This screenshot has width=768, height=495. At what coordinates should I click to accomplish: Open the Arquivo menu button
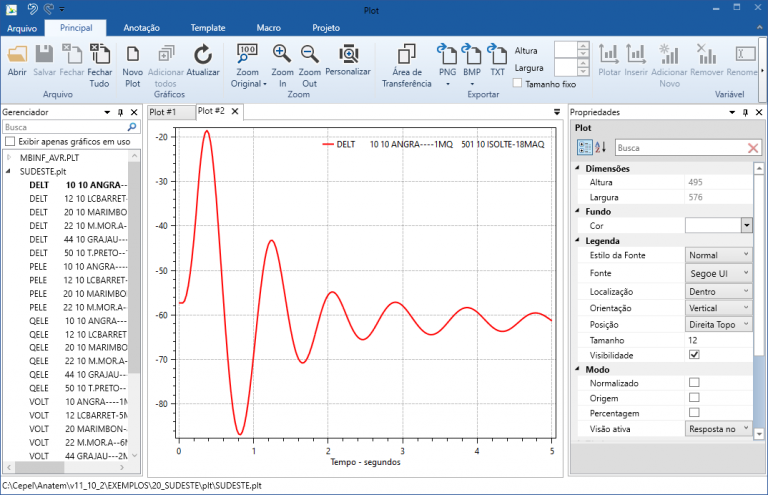[x=22, y=28]
